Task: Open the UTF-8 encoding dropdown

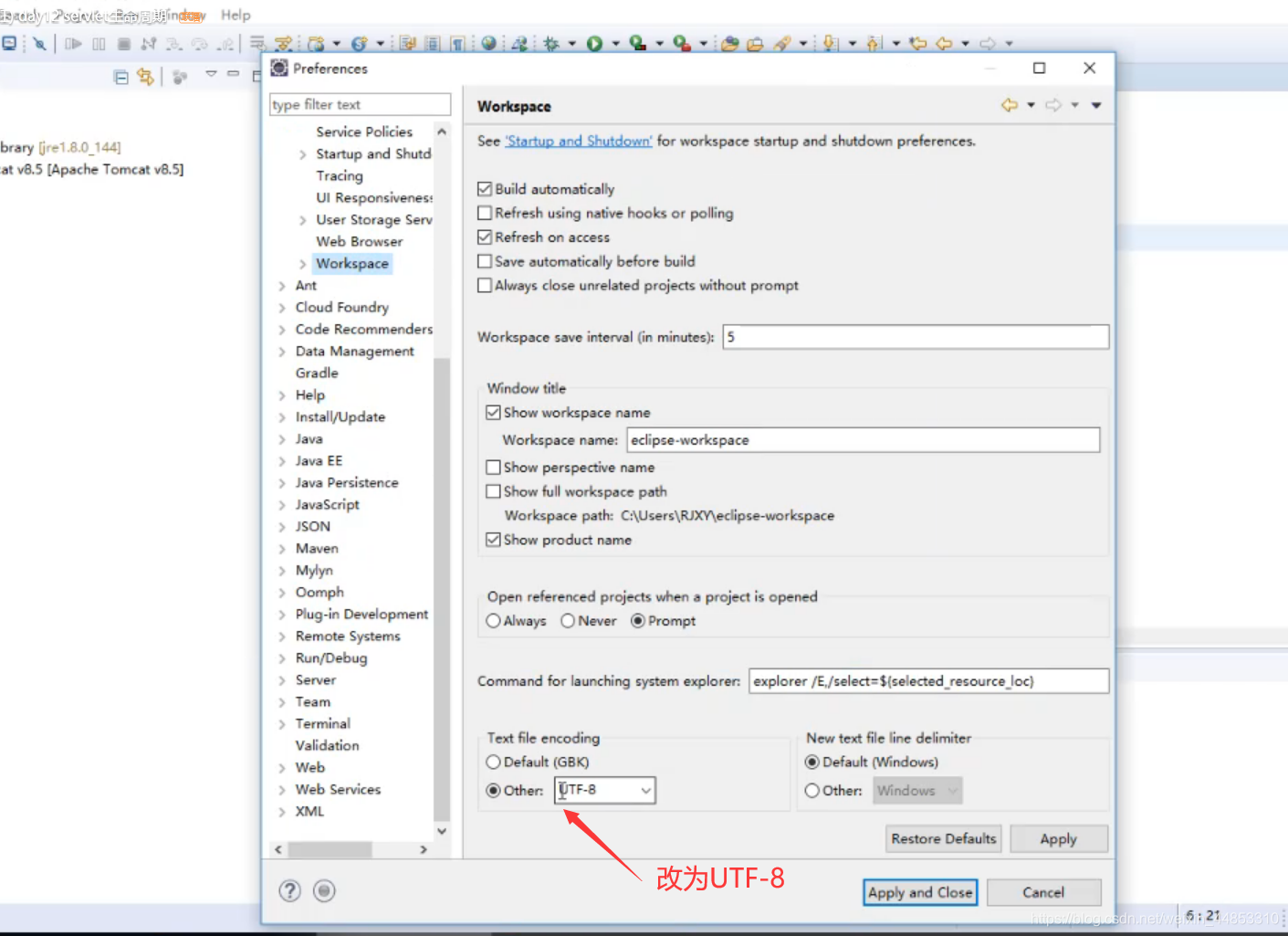Action: (645, 791)
